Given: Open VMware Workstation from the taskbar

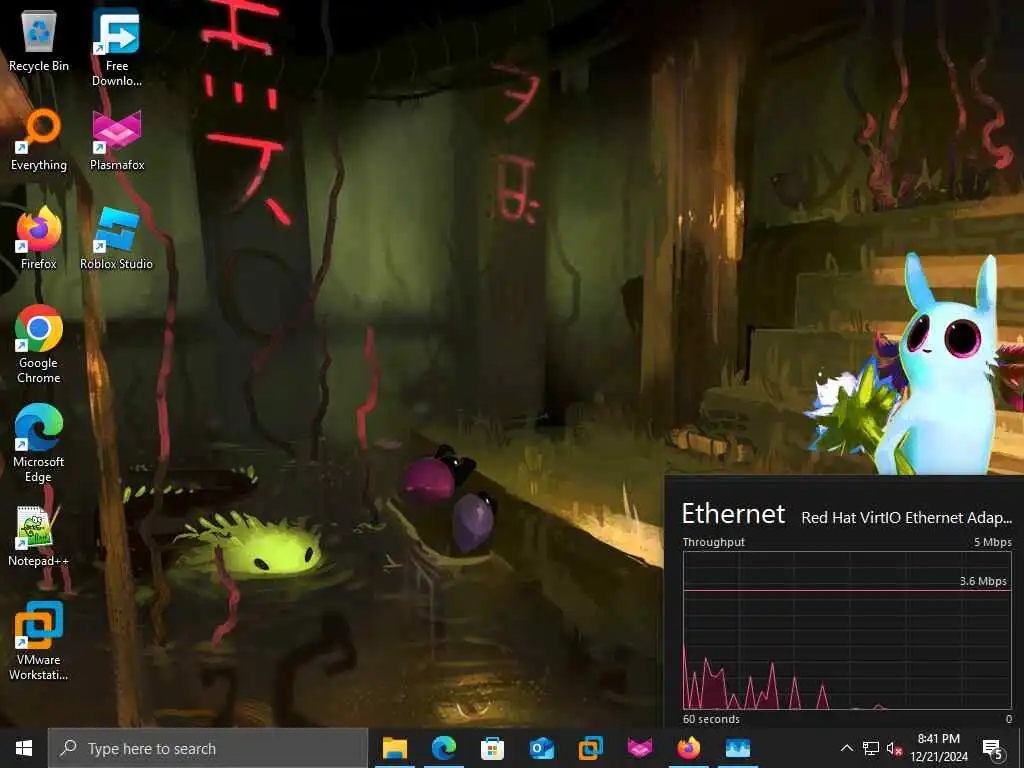Looking at the screenshot, I should tap(590, 748).
